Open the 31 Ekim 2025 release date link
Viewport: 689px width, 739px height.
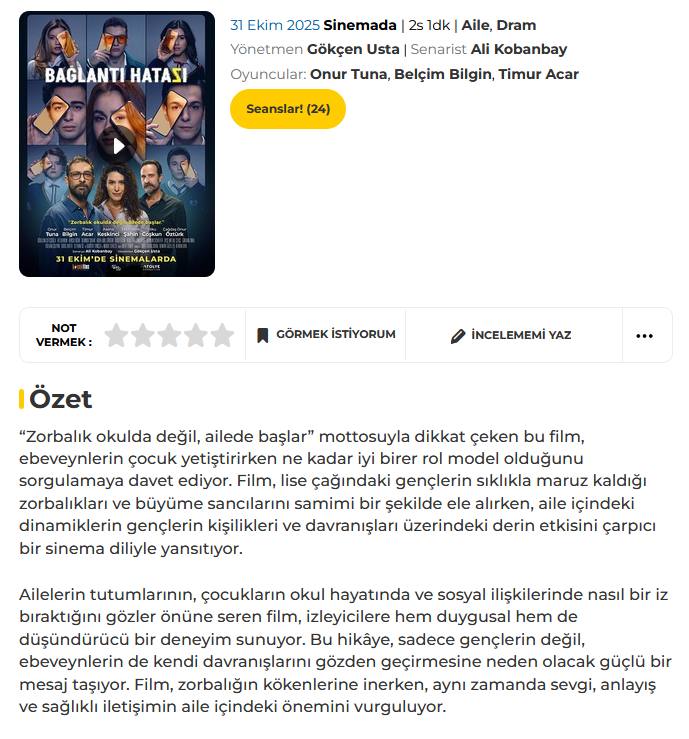pos(275,25)
